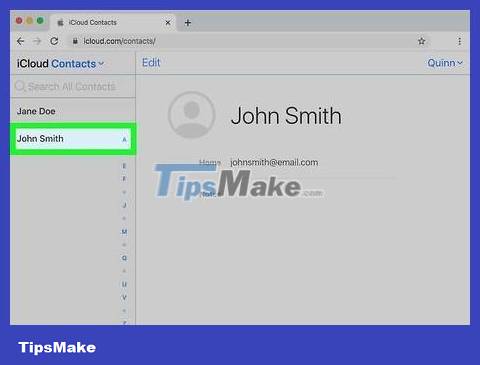This screenshot has height=365, width=480.
Task: Click the yellow minimize window button
Action: (30, 21)
